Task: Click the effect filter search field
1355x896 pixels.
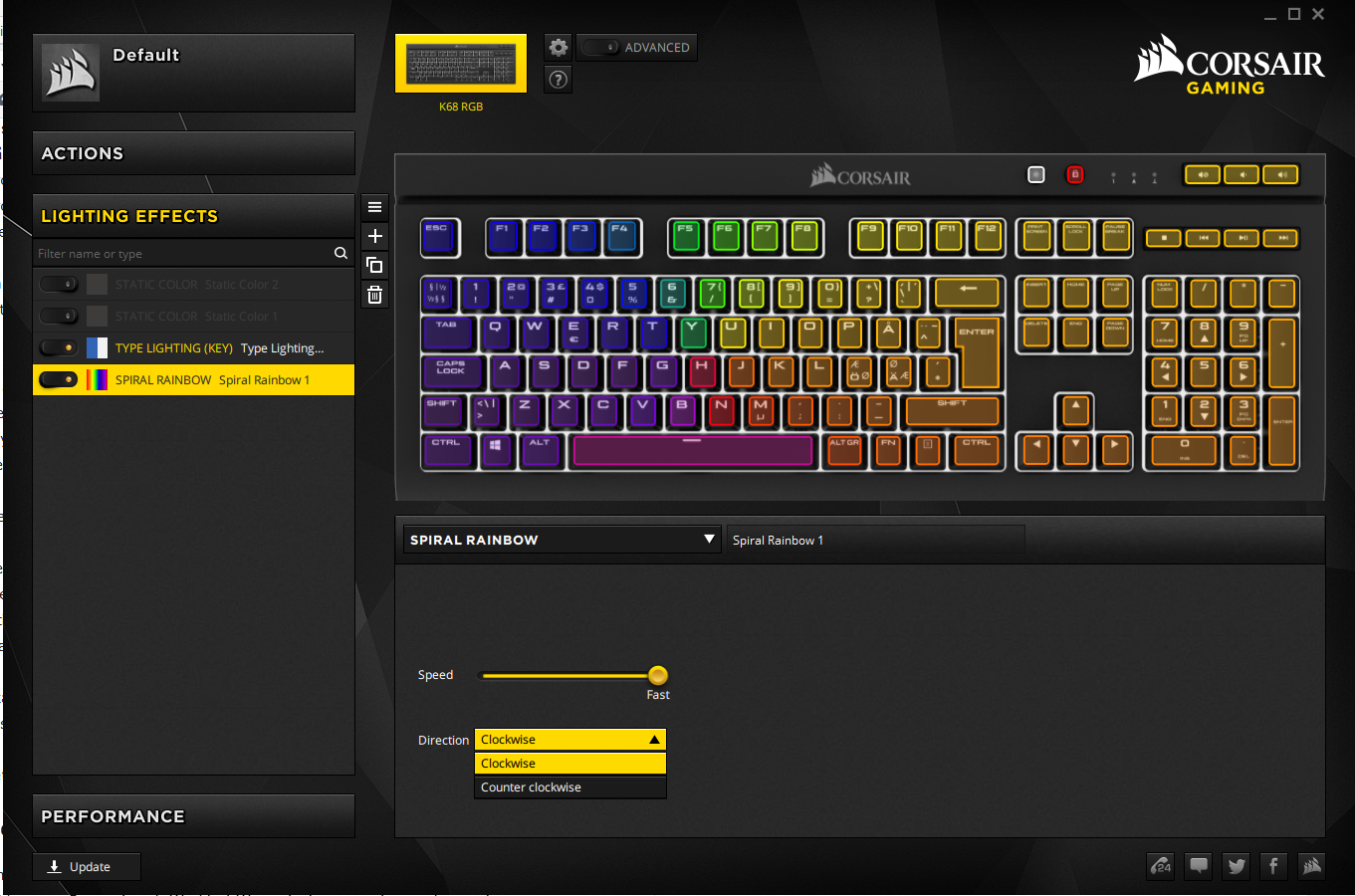Action: coord(184,254)
